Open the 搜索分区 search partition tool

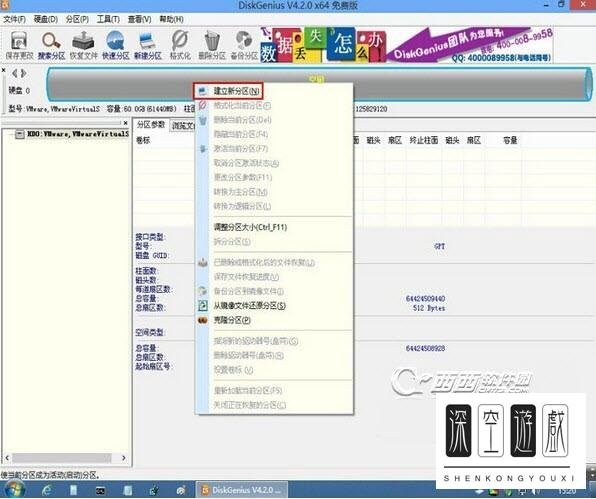(x=51, y=45)
